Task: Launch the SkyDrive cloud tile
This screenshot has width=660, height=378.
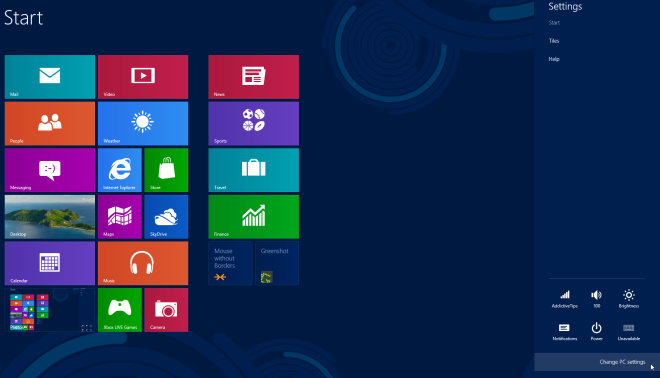Action: 166,217
